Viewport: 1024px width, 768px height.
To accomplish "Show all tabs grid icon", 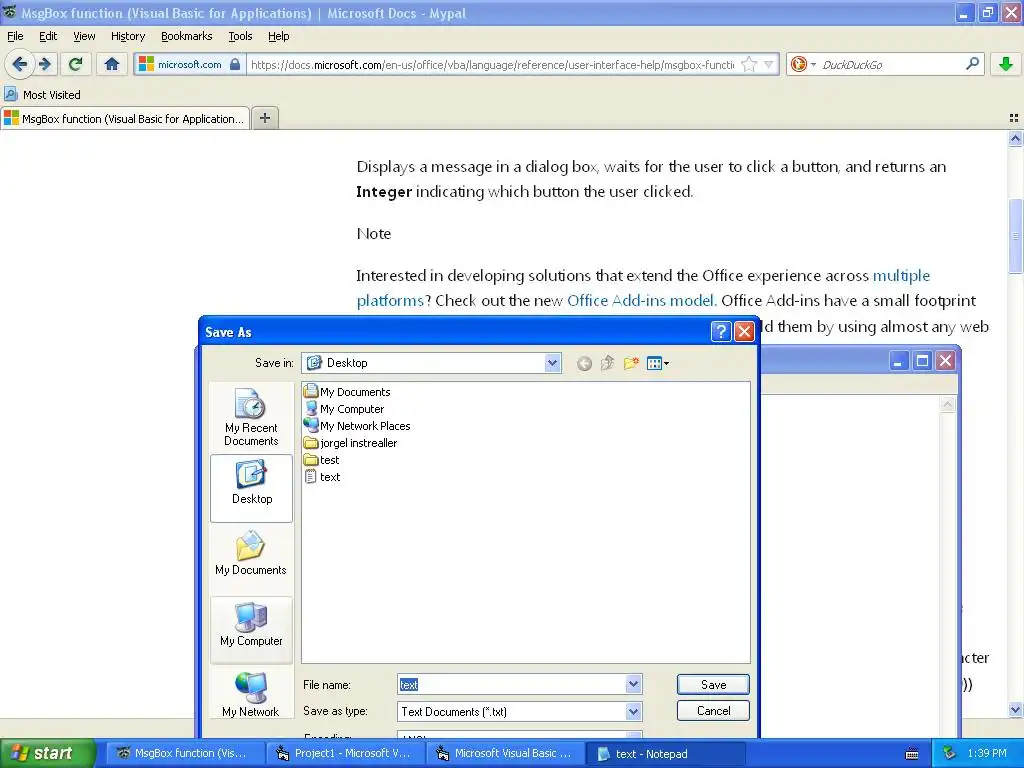I will click(1014, 118).
